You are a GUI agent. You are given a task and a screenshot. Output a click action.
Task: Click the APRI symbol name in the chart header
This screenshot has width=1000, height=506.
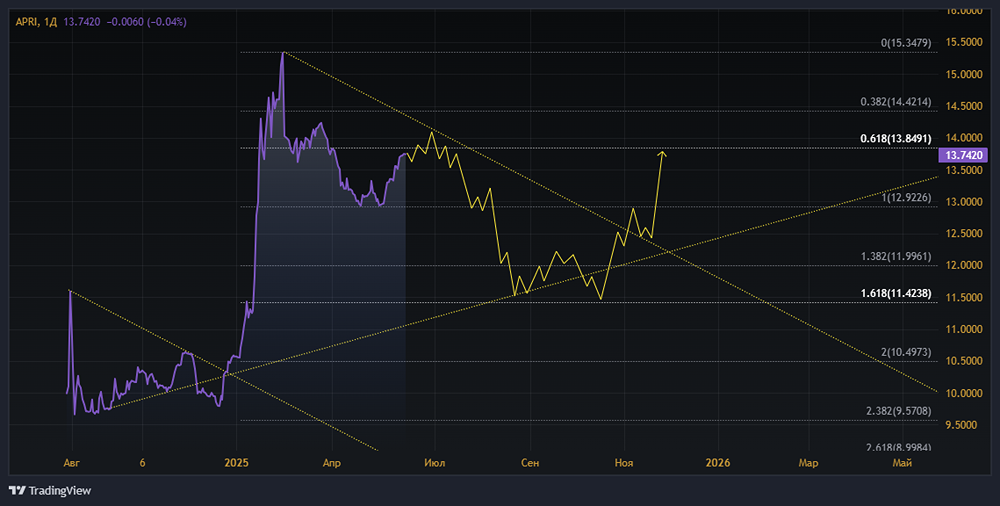coord(27,22)
